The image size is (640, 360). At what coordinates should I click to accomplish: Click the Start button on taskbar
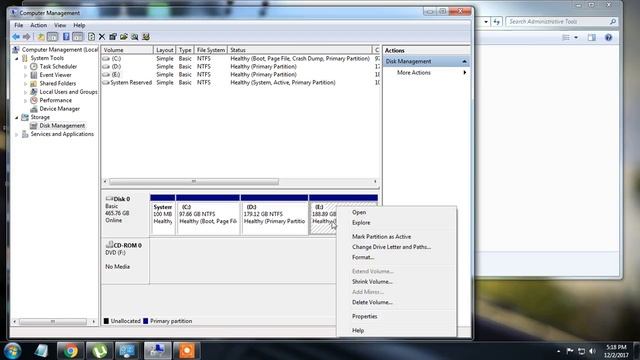[x=12, y=351]
